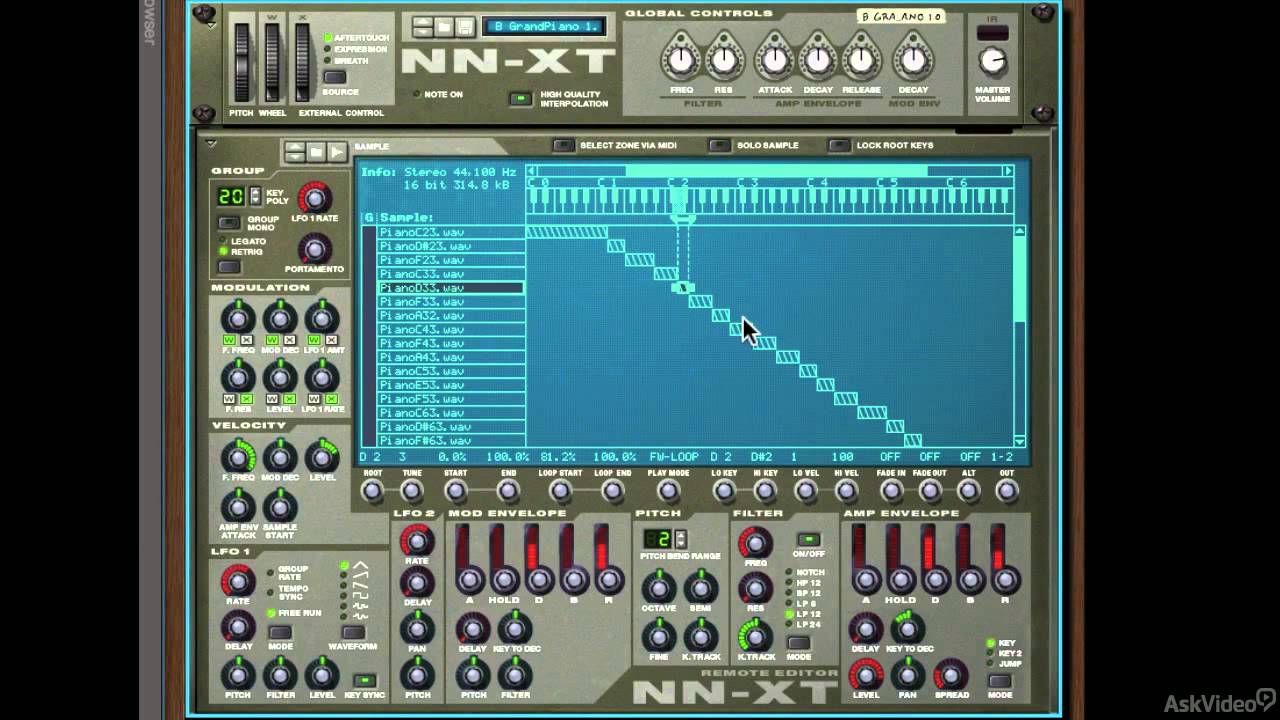1280x720 pixels.
Task: Click the sample play arrow button
Action: [x=337, y=152]
